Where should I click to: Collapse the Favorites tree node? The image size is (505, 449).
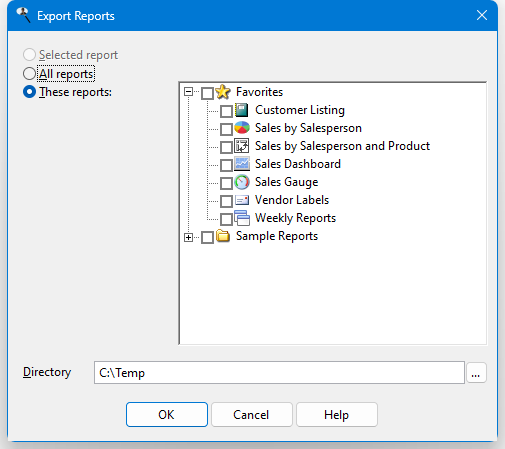click(x=188, y=91)
